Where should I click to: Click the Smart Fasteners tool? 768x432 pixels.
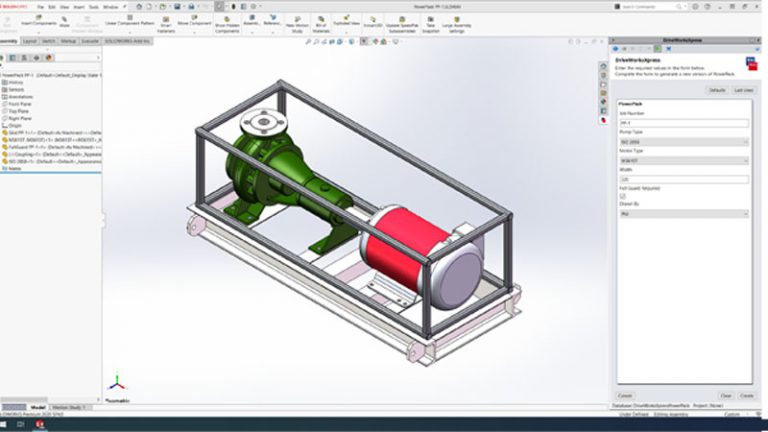(166, 24)
